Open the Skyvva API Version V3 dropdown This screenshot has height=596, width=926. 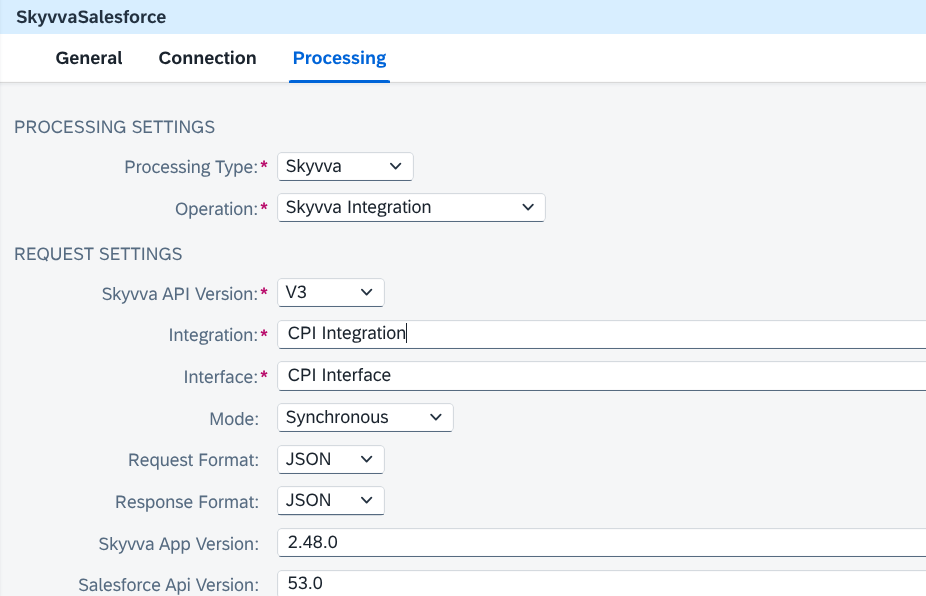point(331,292)
